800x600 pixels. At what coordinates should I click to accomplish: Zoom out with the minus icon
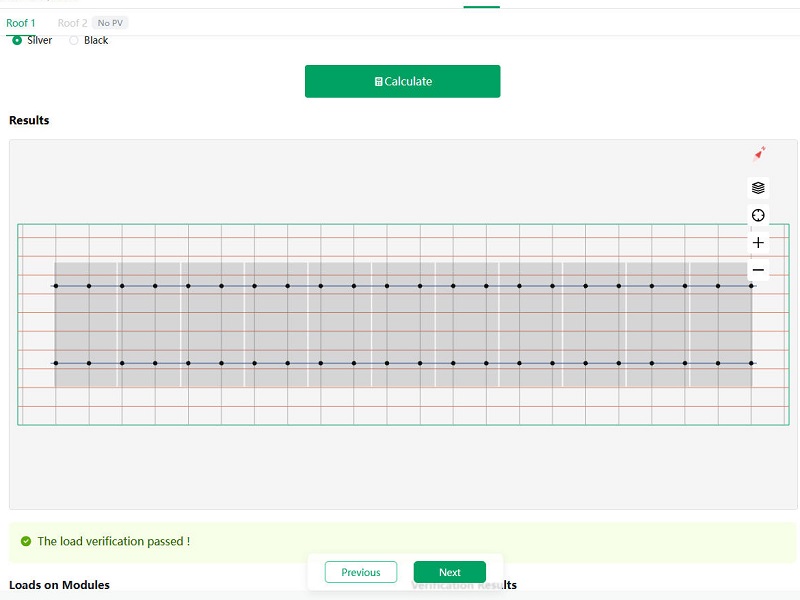[x=758, y=270]
